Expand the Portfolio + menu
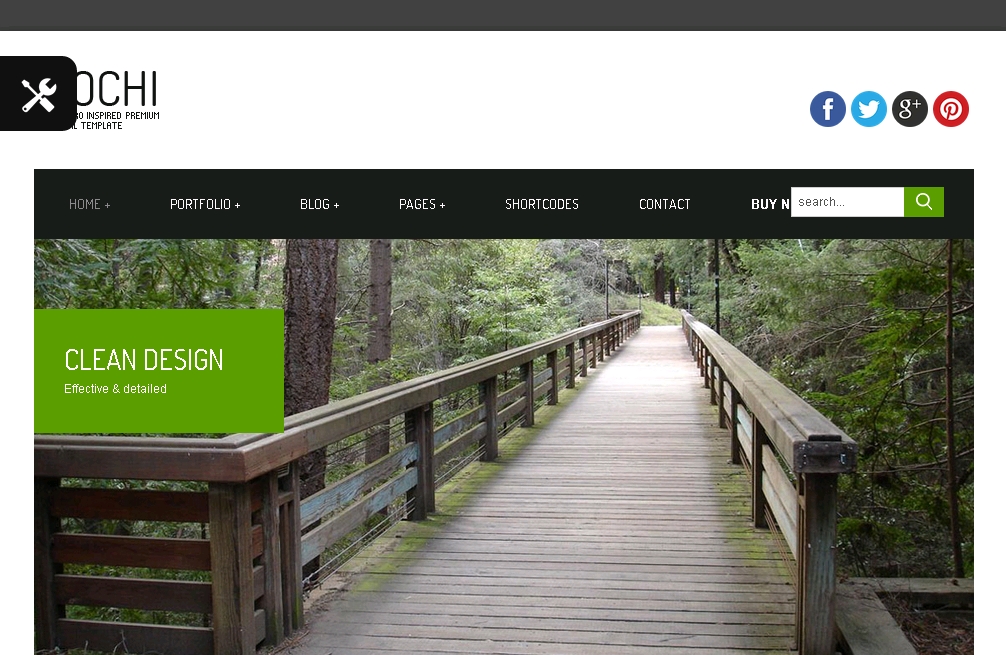Screen dimensions: 1006x655 click(x=205, y=204)
